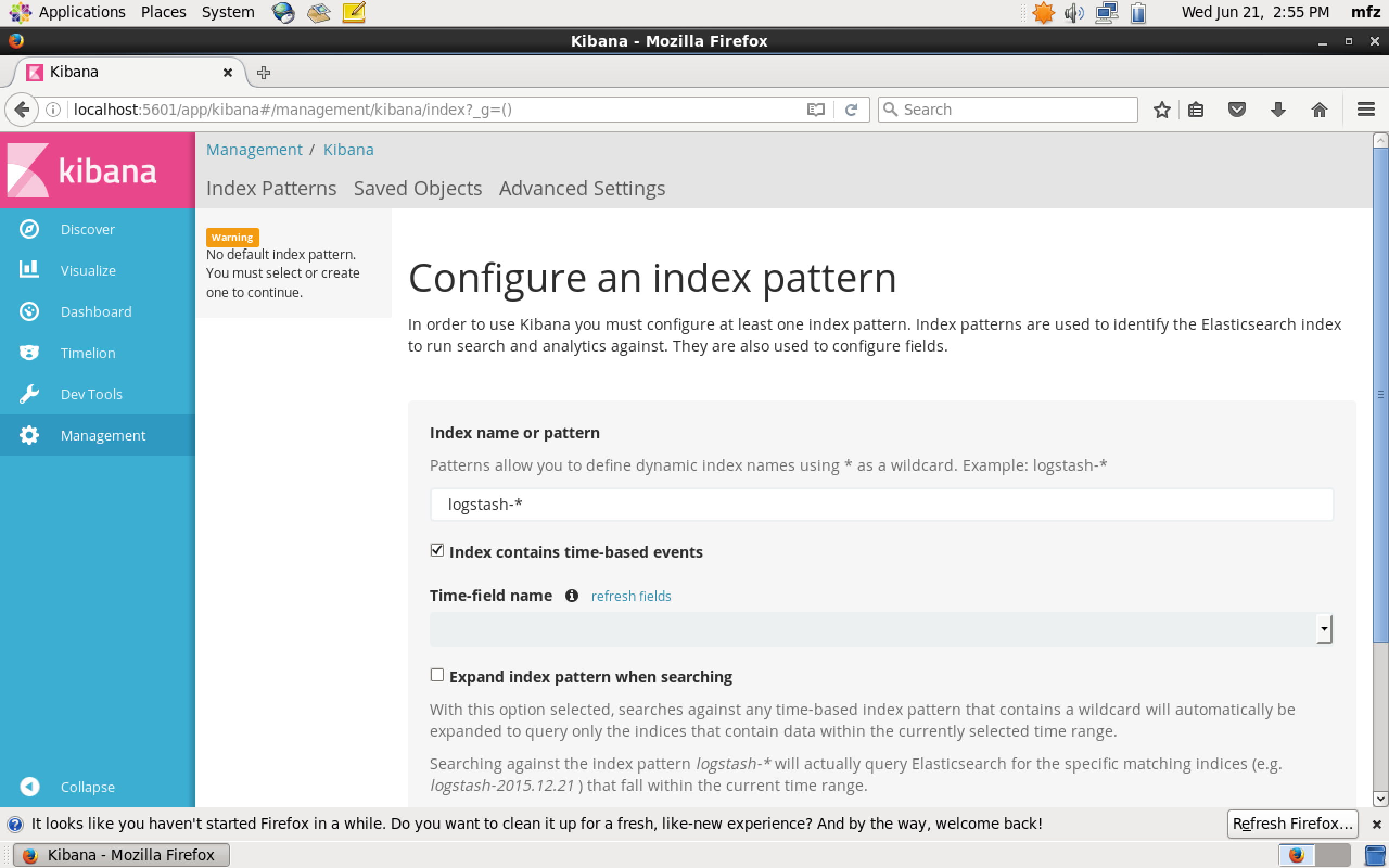This screenshot has width=1389, height=868.
Task: Show bookmarks list icon
Action: point(1196,110)
